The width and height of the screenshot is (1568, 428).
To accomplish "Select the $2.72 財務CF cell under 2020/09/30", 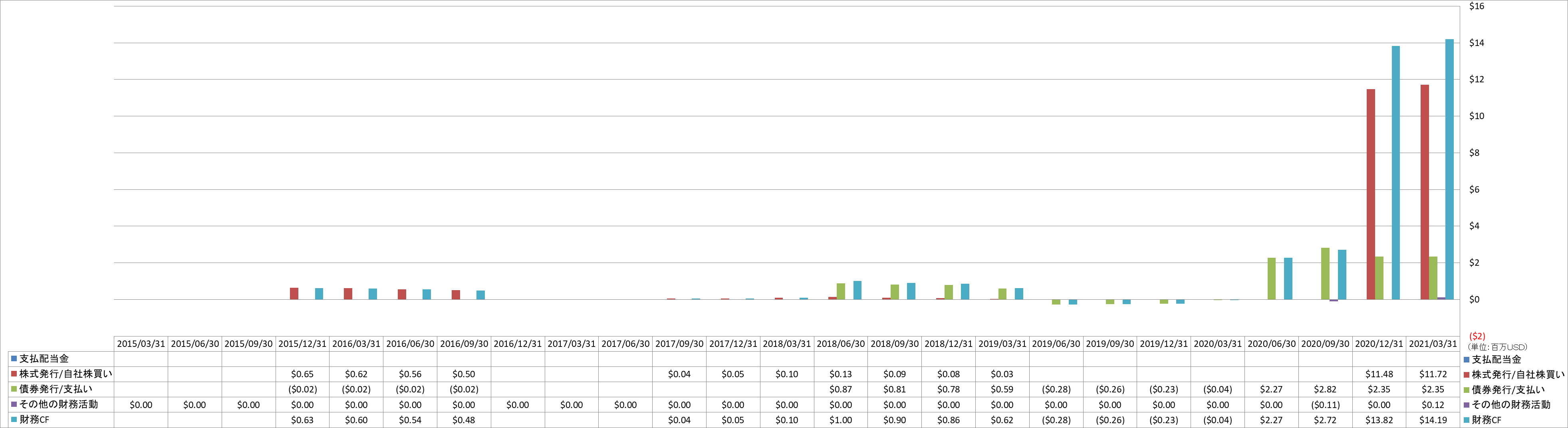I will pos(1325,420).
